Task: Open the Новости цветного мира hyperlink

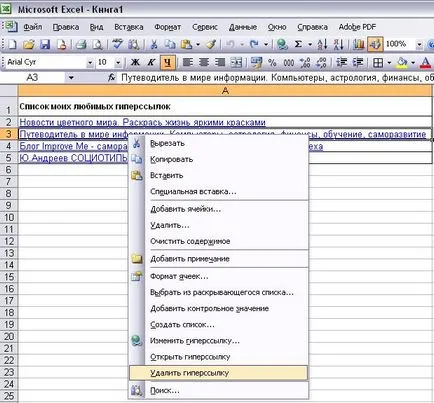Action: pos(142,122)
